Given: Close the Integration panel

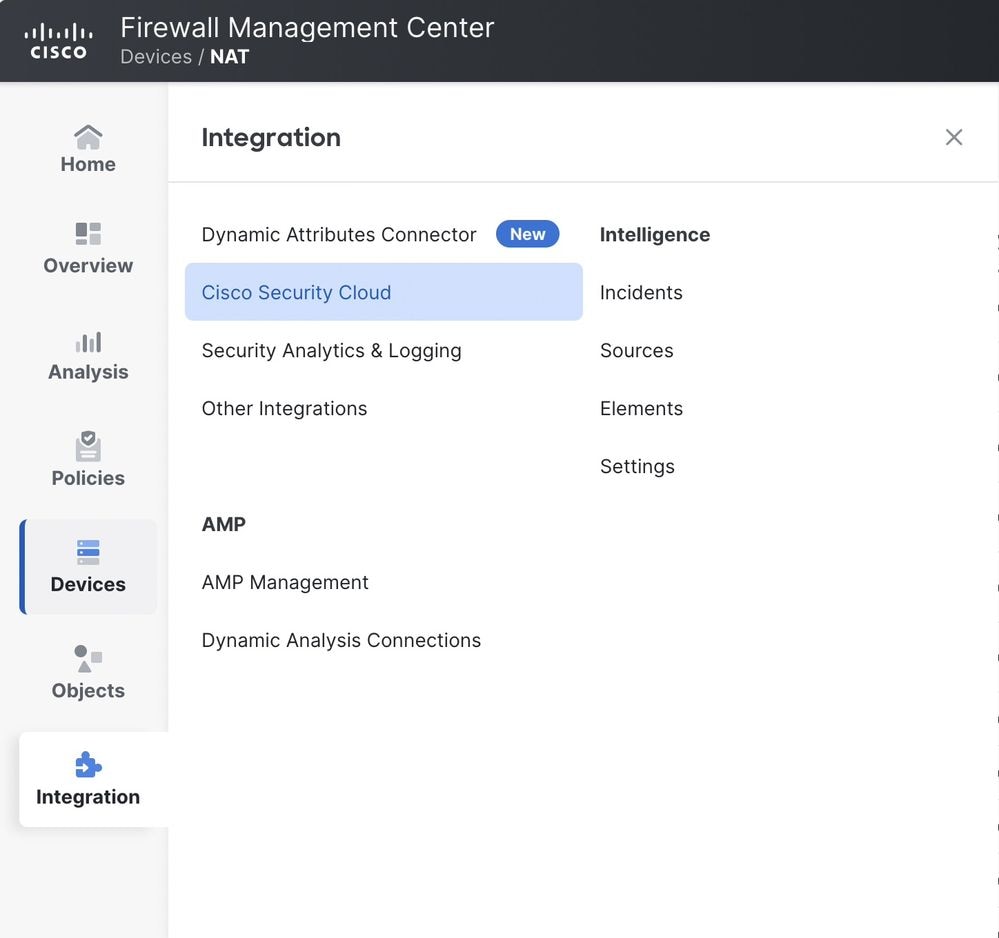Looking at the screenshot, I should 954,137.
